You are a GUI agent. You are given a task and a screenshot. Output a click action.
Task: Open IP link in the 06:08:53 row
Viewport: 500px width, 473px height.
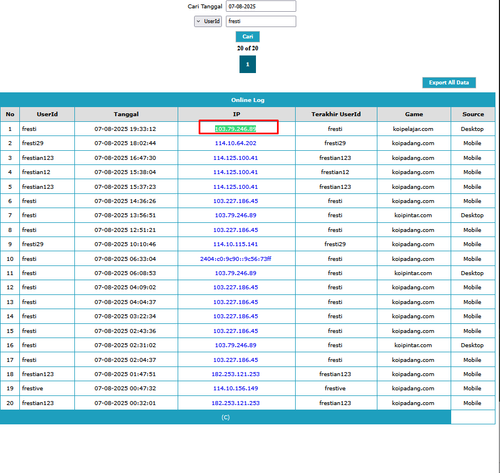click(x=236, y=273)
